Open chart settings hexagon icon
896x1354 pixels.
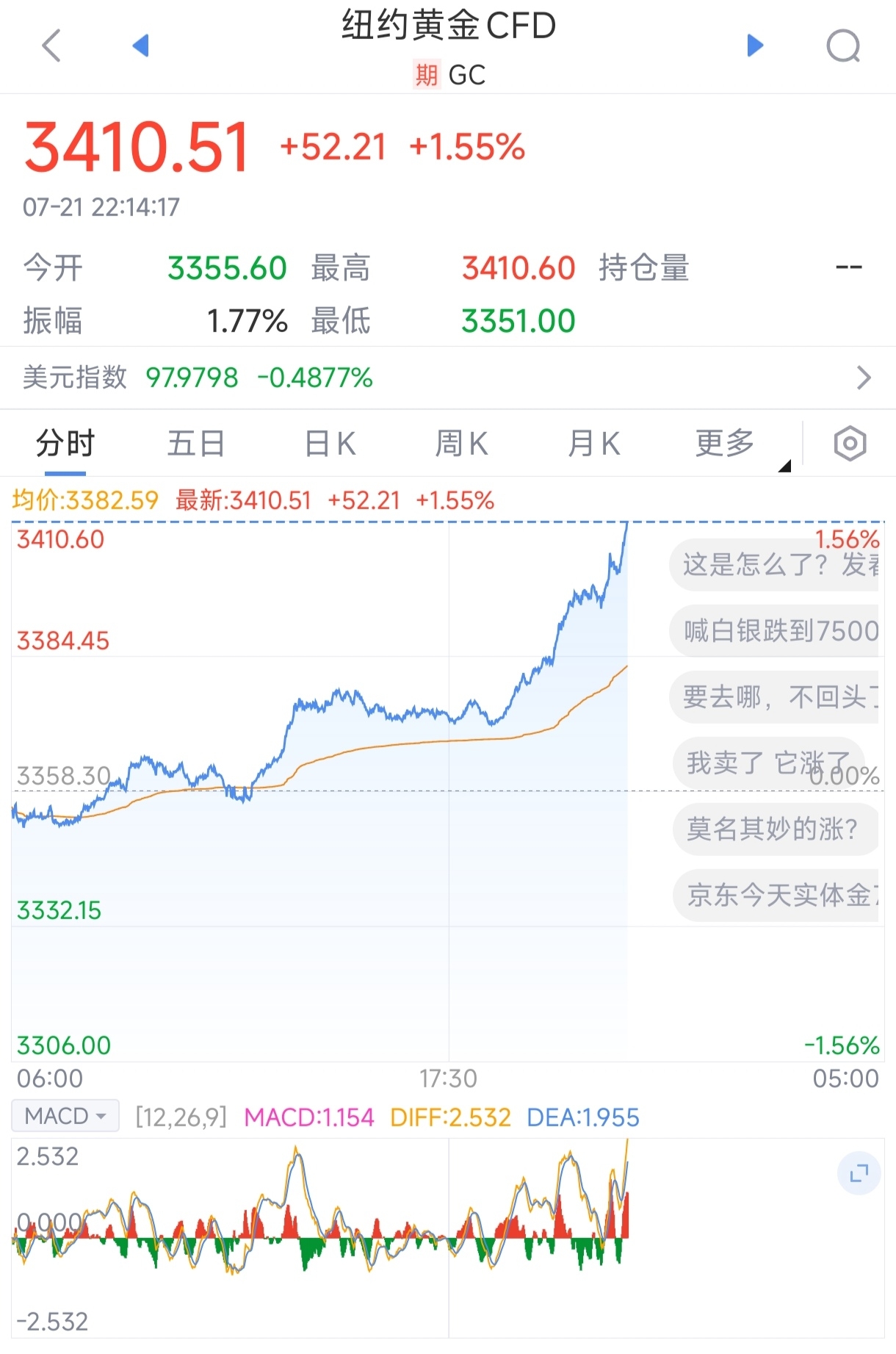click(850, 443)
